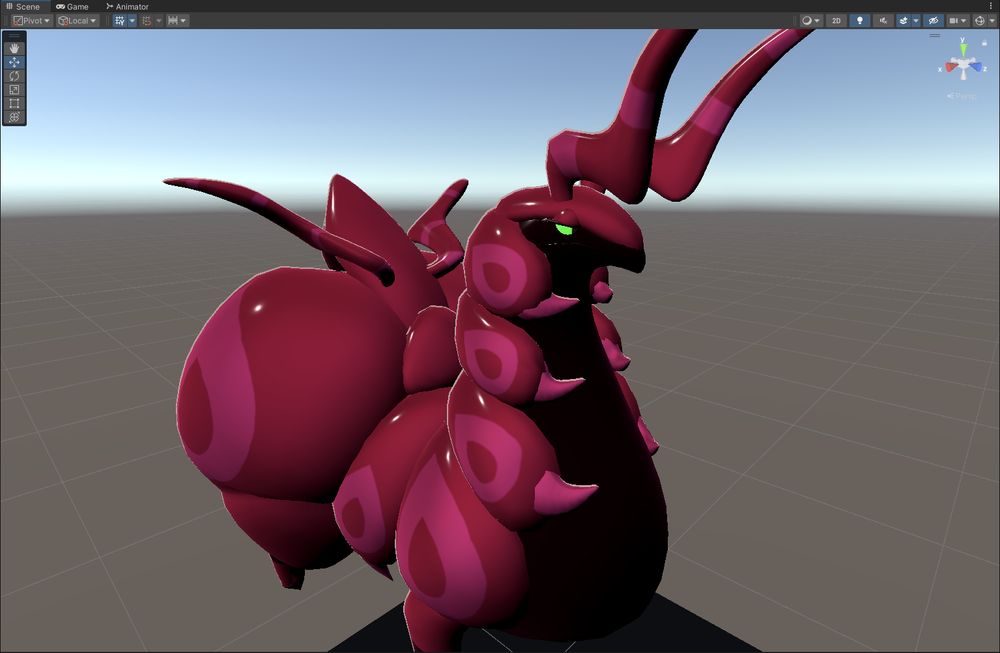Click the orientation gizmo center cube
The height and width of the screenshot is (653, 1000).
click(964, 64)
